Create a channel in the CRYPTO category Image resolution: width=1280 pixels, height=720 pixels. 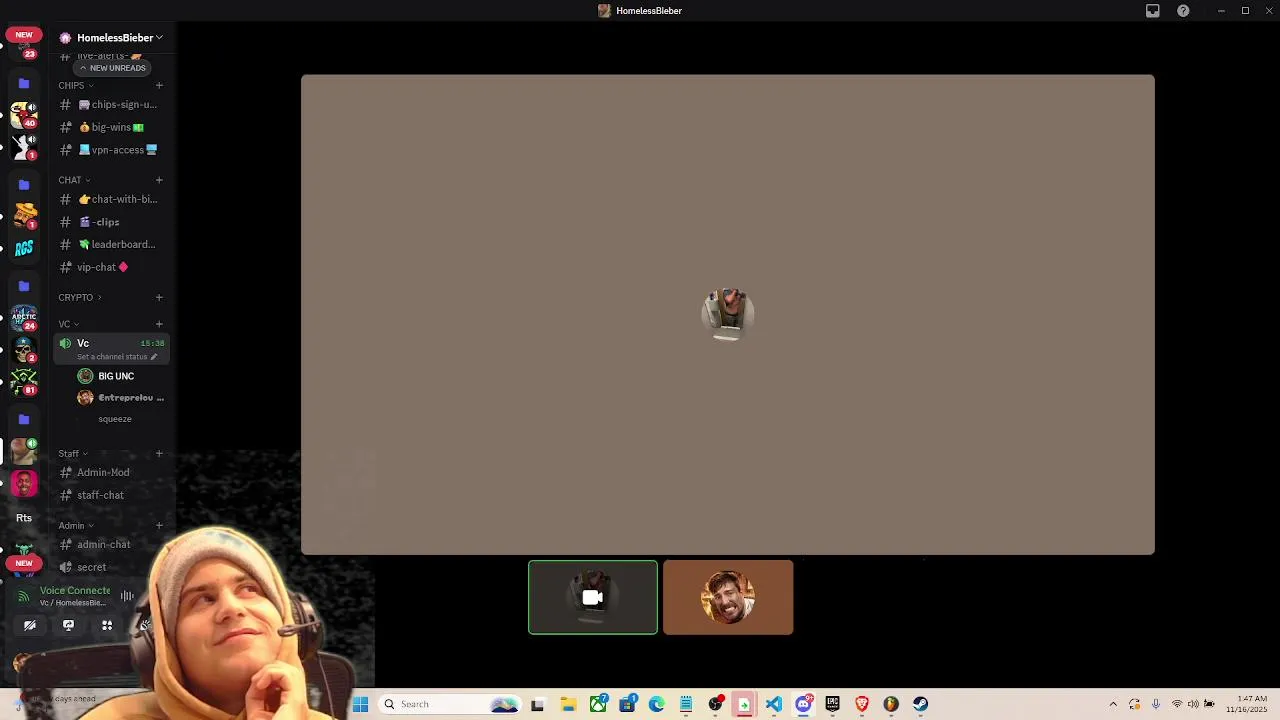[x=159, y=297]
